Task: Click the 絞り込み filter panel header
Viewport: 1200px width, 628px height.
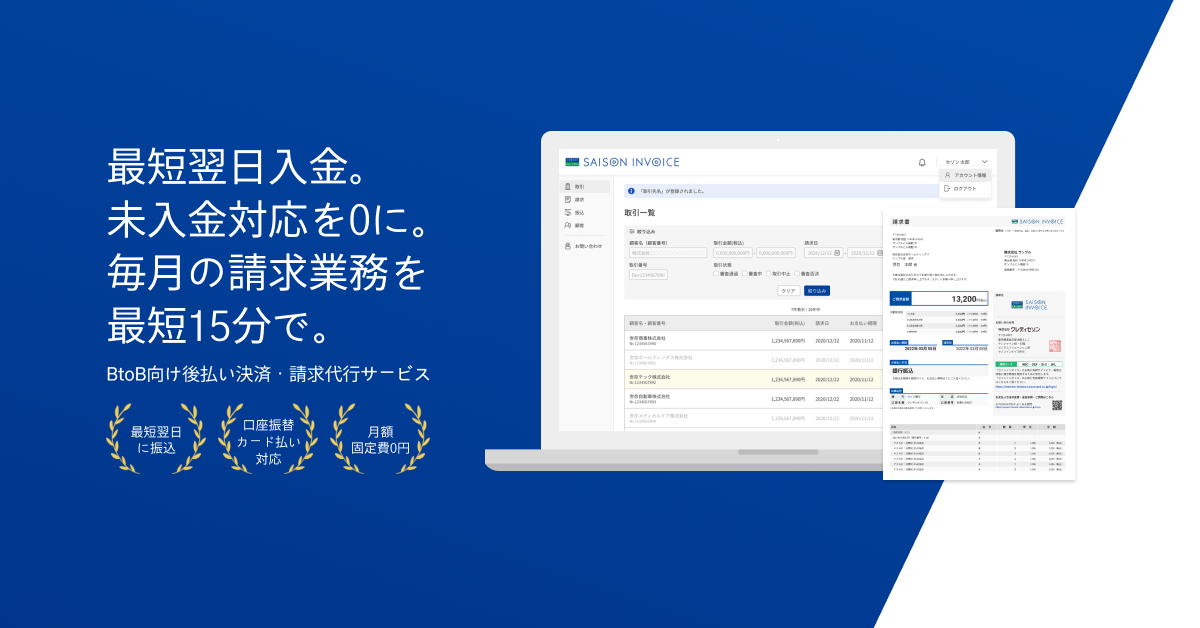Action: click(642, 231)
